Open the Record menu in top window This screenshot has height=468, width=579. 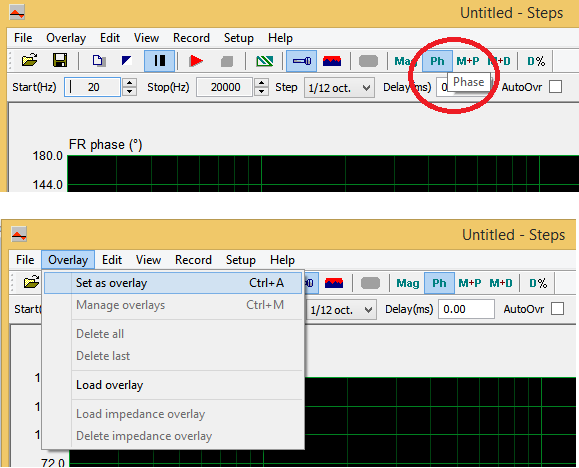coord(191,38)
